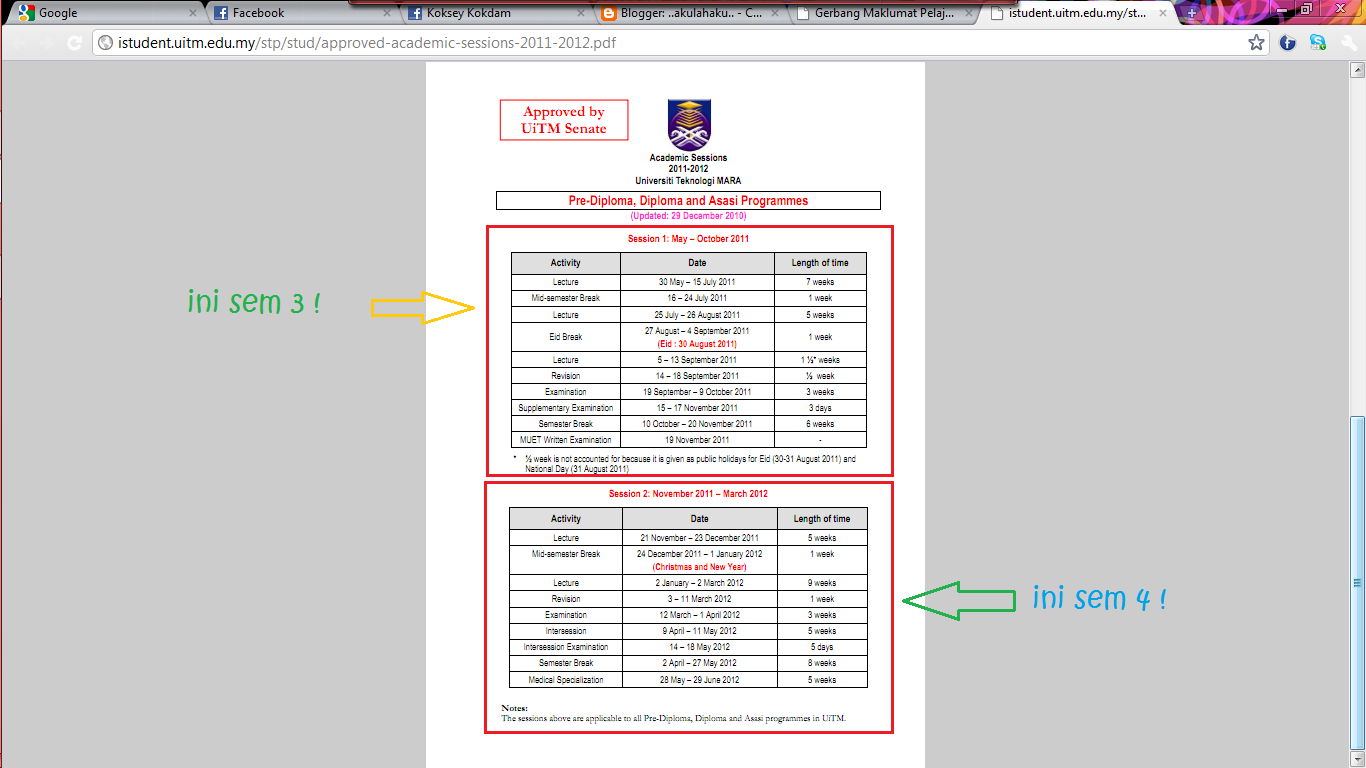Click the '15 – 17 November 2011' cell
The image size is (1366, 768).
point(697,408)
